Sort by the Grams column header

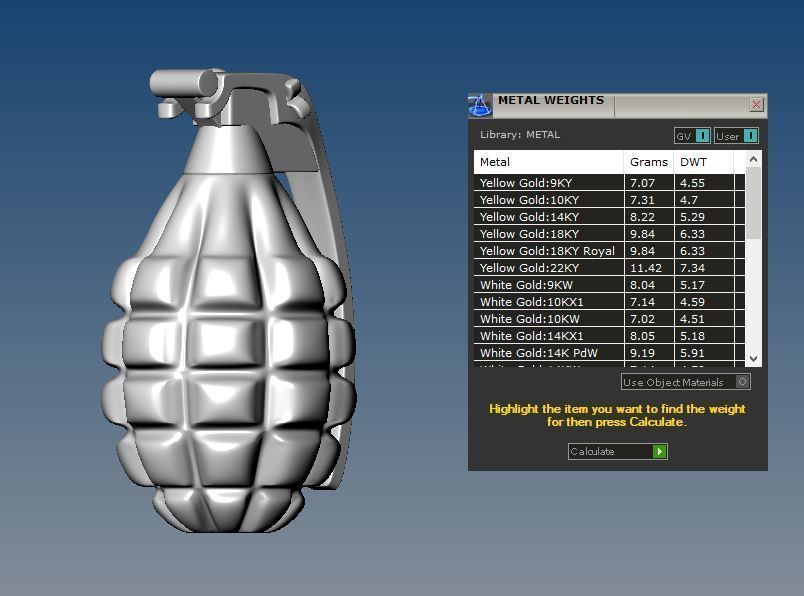649,162
